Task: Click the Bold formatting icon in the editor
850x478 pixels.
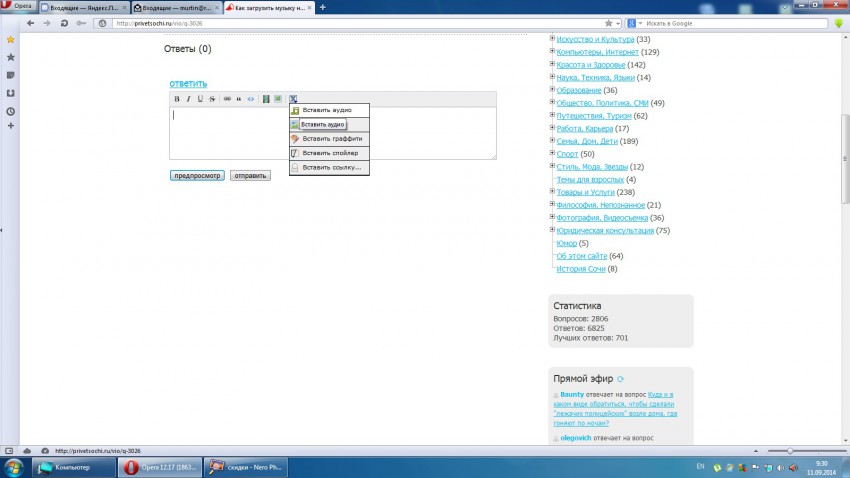Action: pos(177,99)
